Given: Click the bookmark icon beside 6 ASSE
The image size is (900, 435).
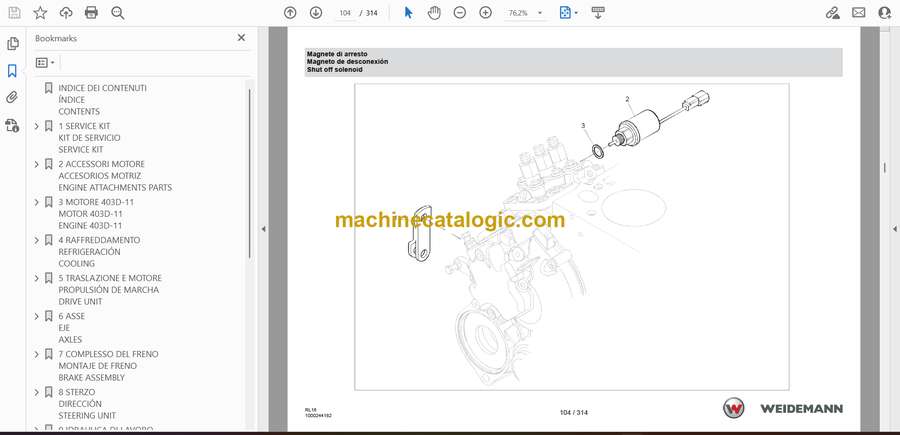Looking at the screenshot, I should 49,316.
